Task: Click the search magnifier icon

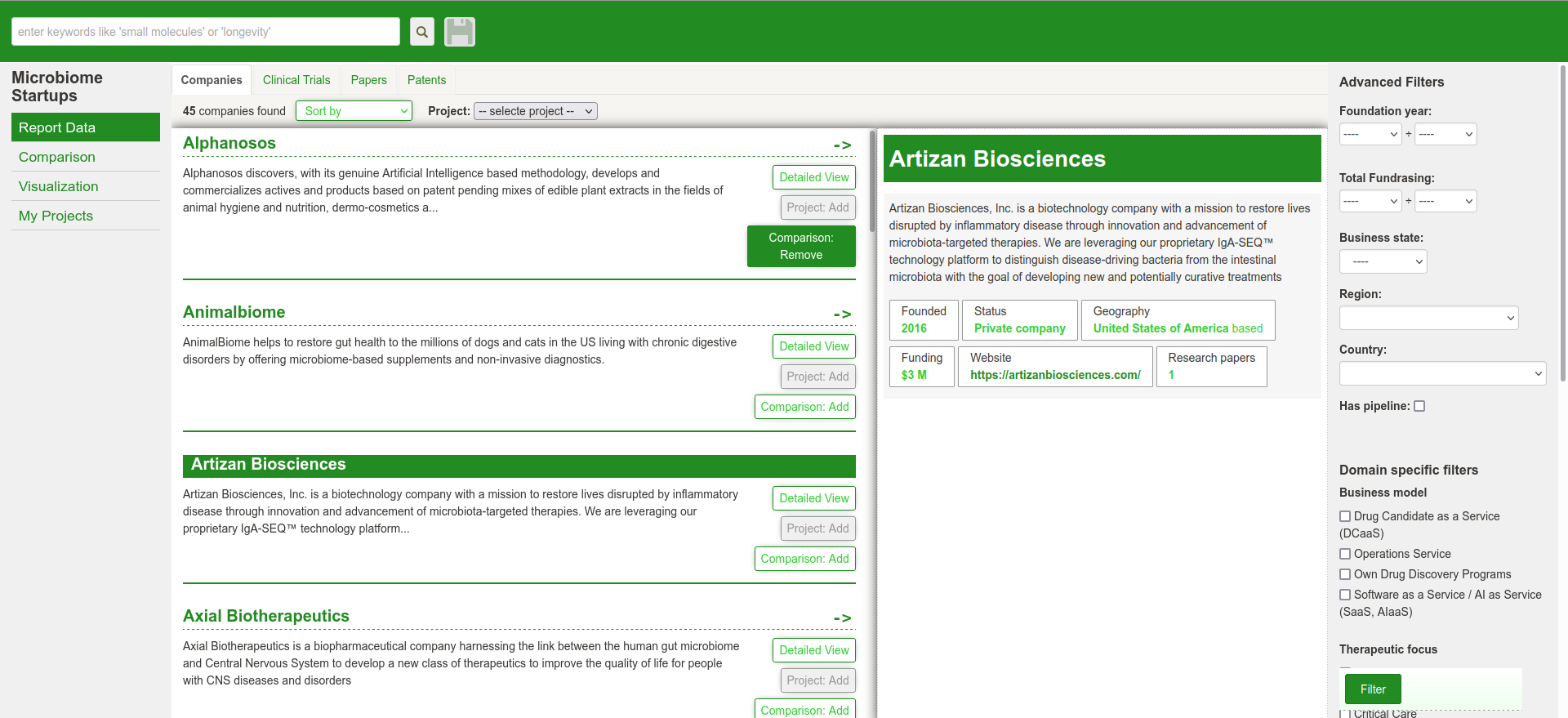Action: coord(421,32)
